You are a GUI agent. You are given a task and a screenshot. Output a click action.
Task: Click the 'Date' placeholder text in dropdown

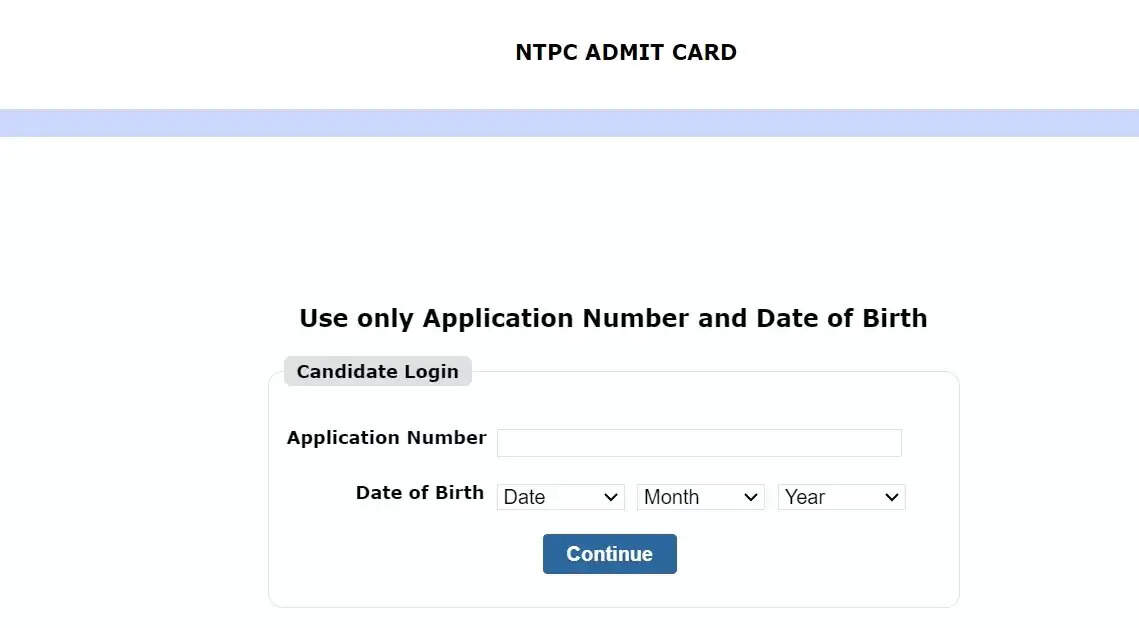tap(525, 498)
